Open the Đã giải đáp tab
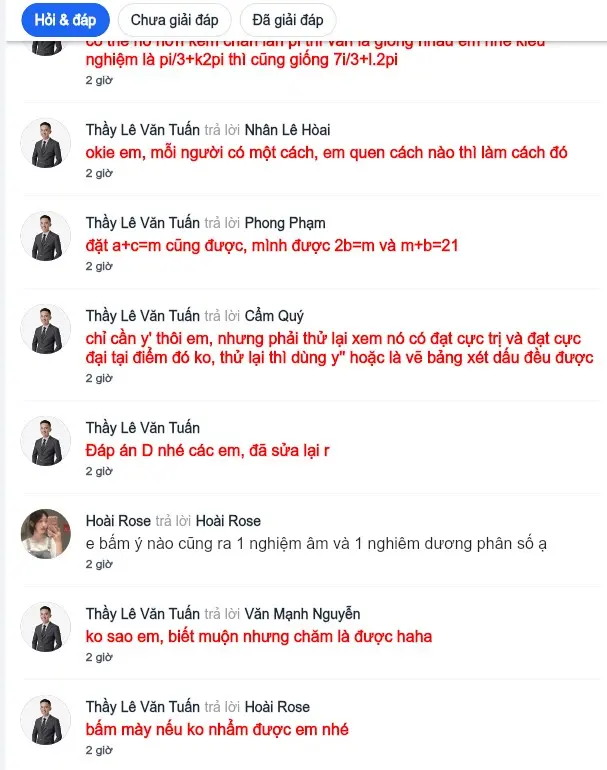Viewport: 607px width, 770px height. point(288,20)
